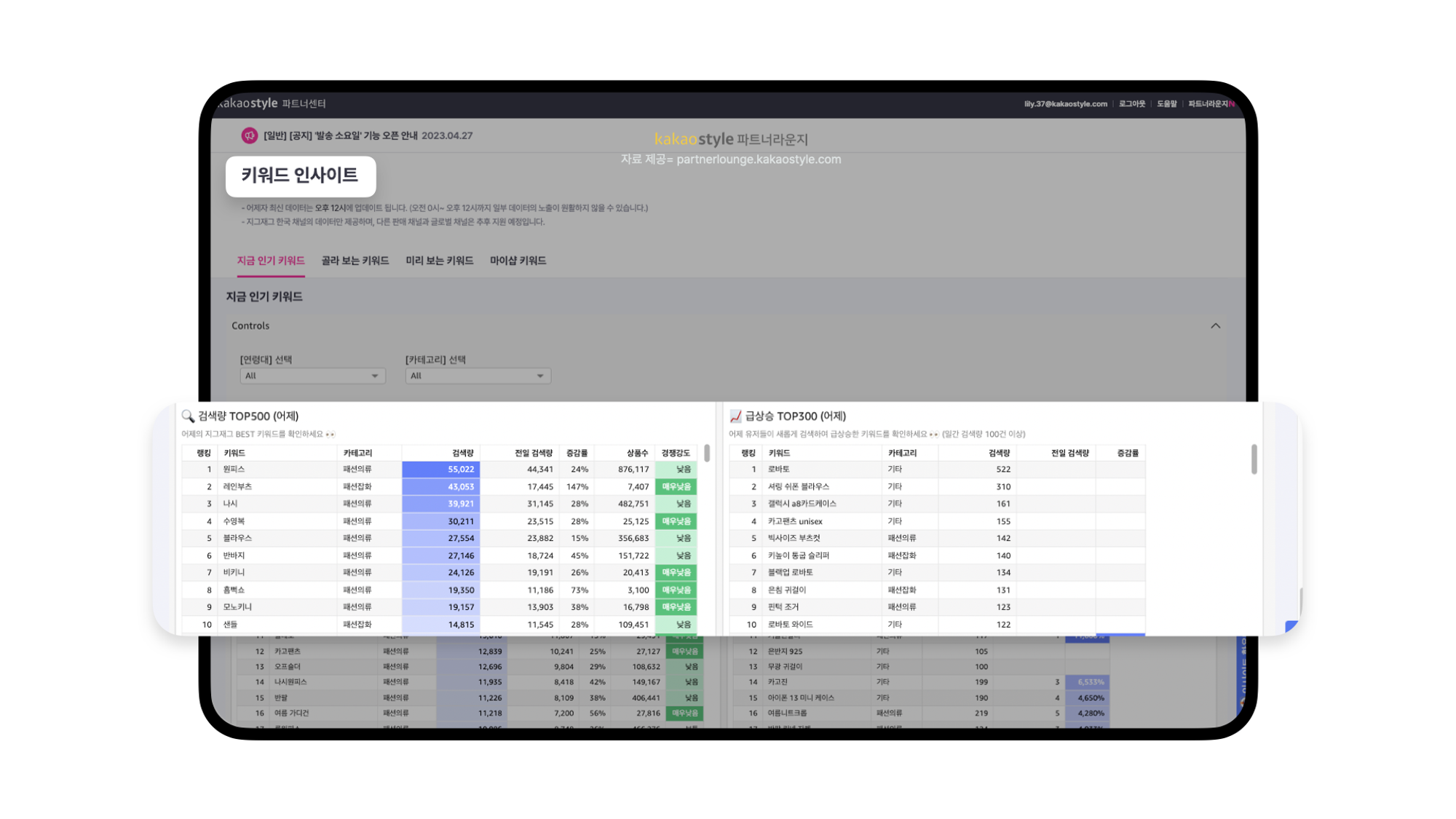
Task: Select the 핀턱 조거 keyword
Action: pyautogui.click(x=783, y=606)
